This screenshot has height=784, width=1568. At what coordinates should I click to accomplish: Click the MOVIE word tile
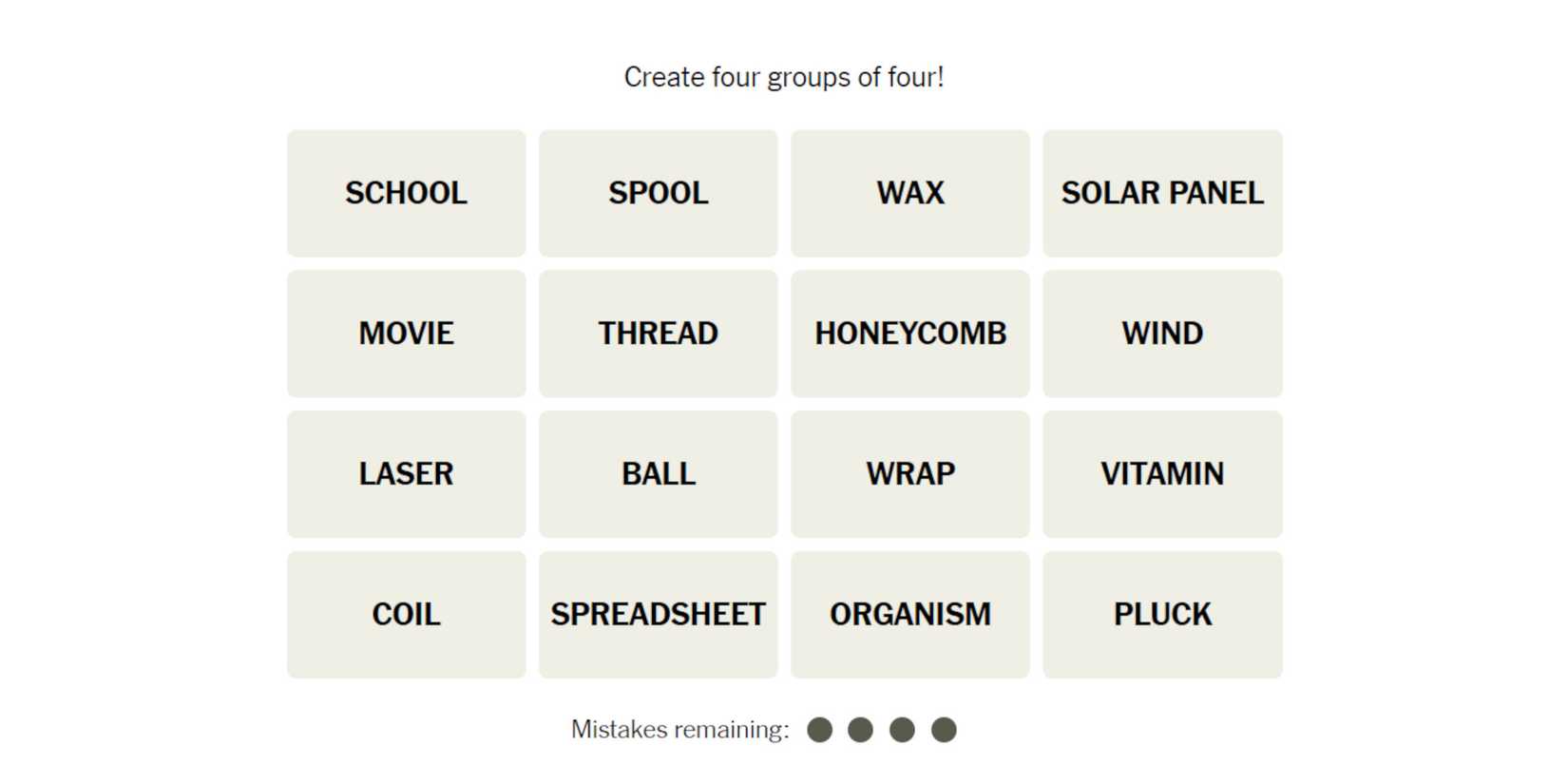(x=406, y=334)
